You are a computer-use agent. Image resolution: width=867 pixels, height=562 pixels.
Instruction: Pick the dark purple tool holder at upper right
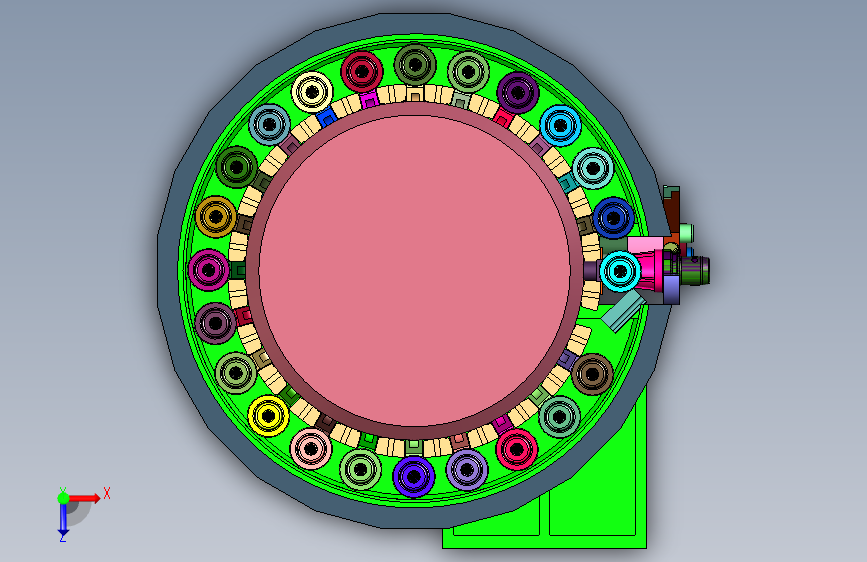tap(518, 93)
